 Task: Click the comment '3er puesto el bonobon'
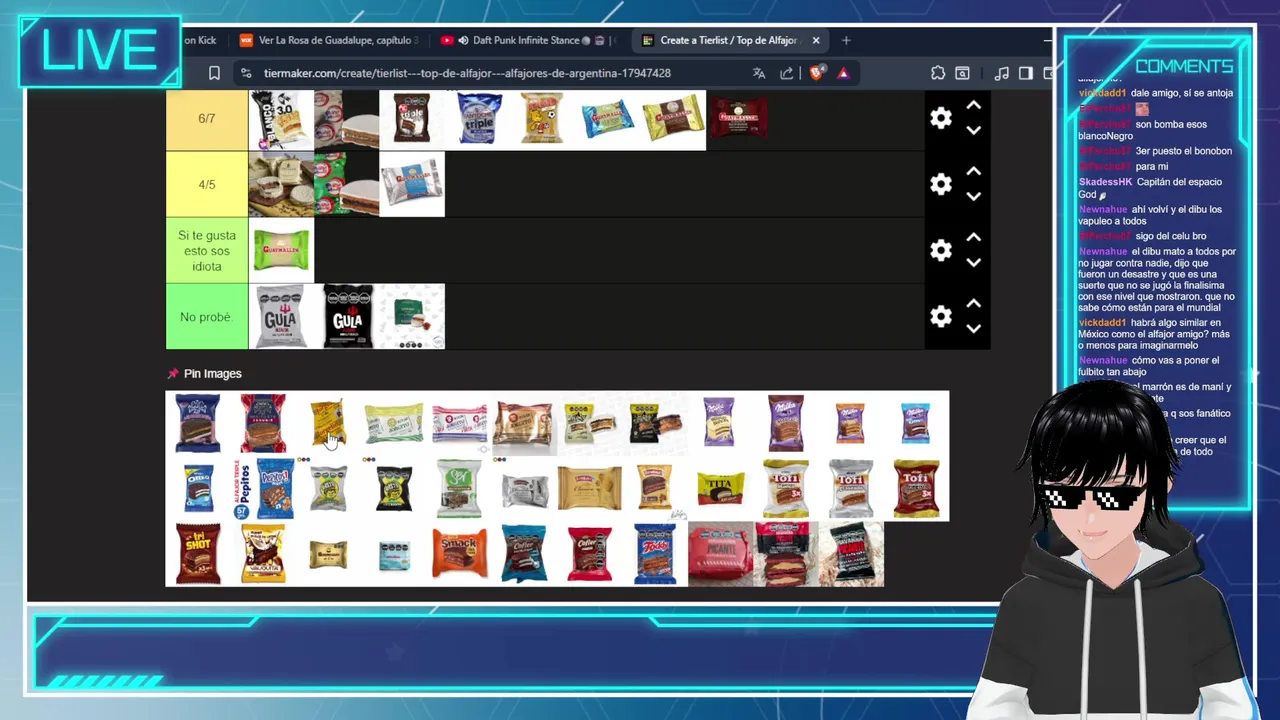click(x=1184, y=151)
